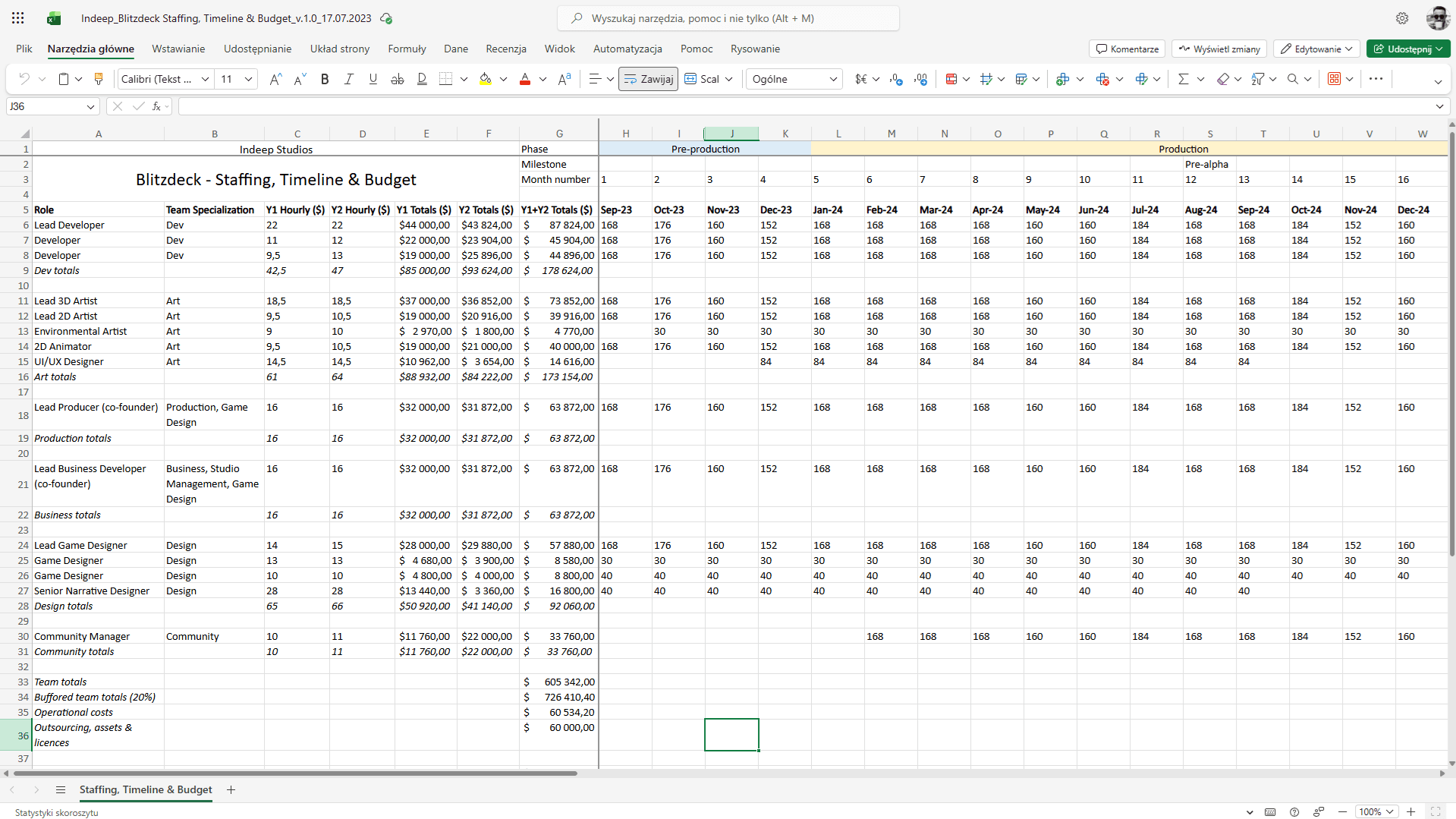Click the Undo arrow icon
1456x819 pixels.
click(x=24, y=79)
